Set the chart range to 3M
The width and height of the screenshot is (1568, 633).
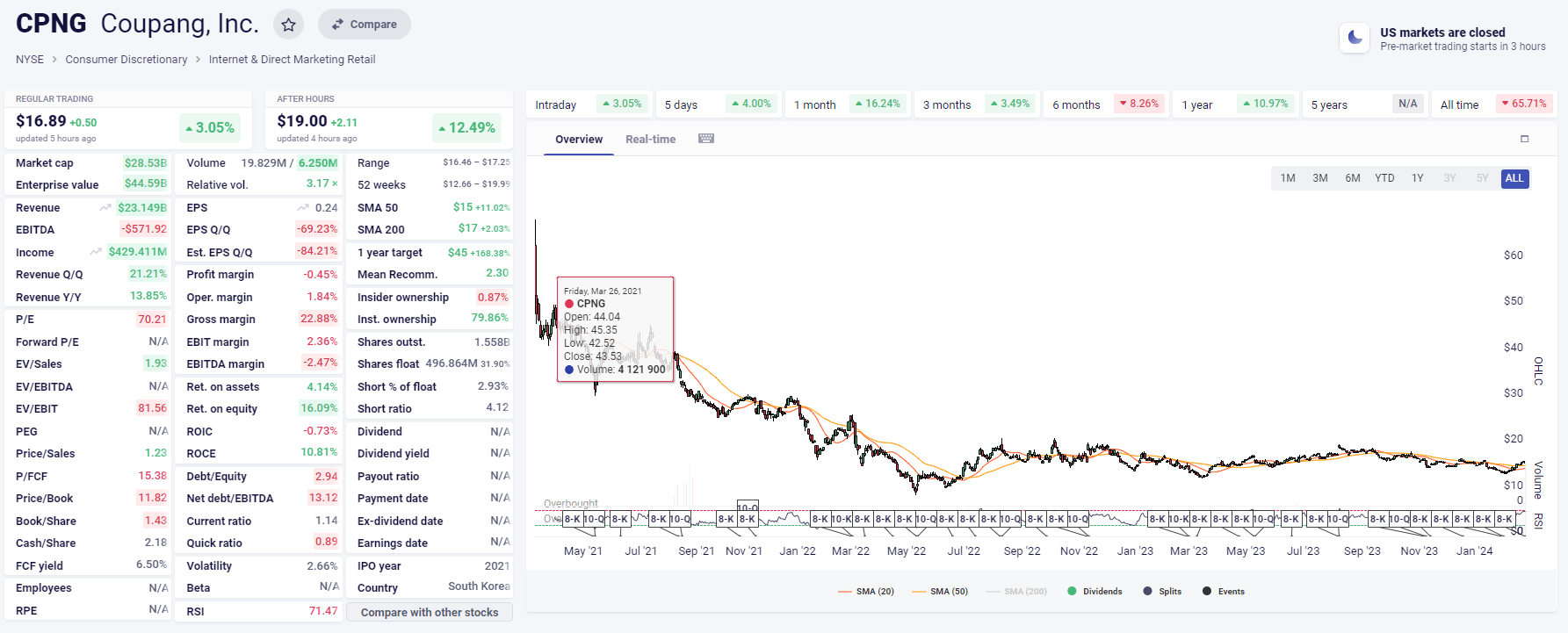pyautogui.click(x=1320, y=178)
